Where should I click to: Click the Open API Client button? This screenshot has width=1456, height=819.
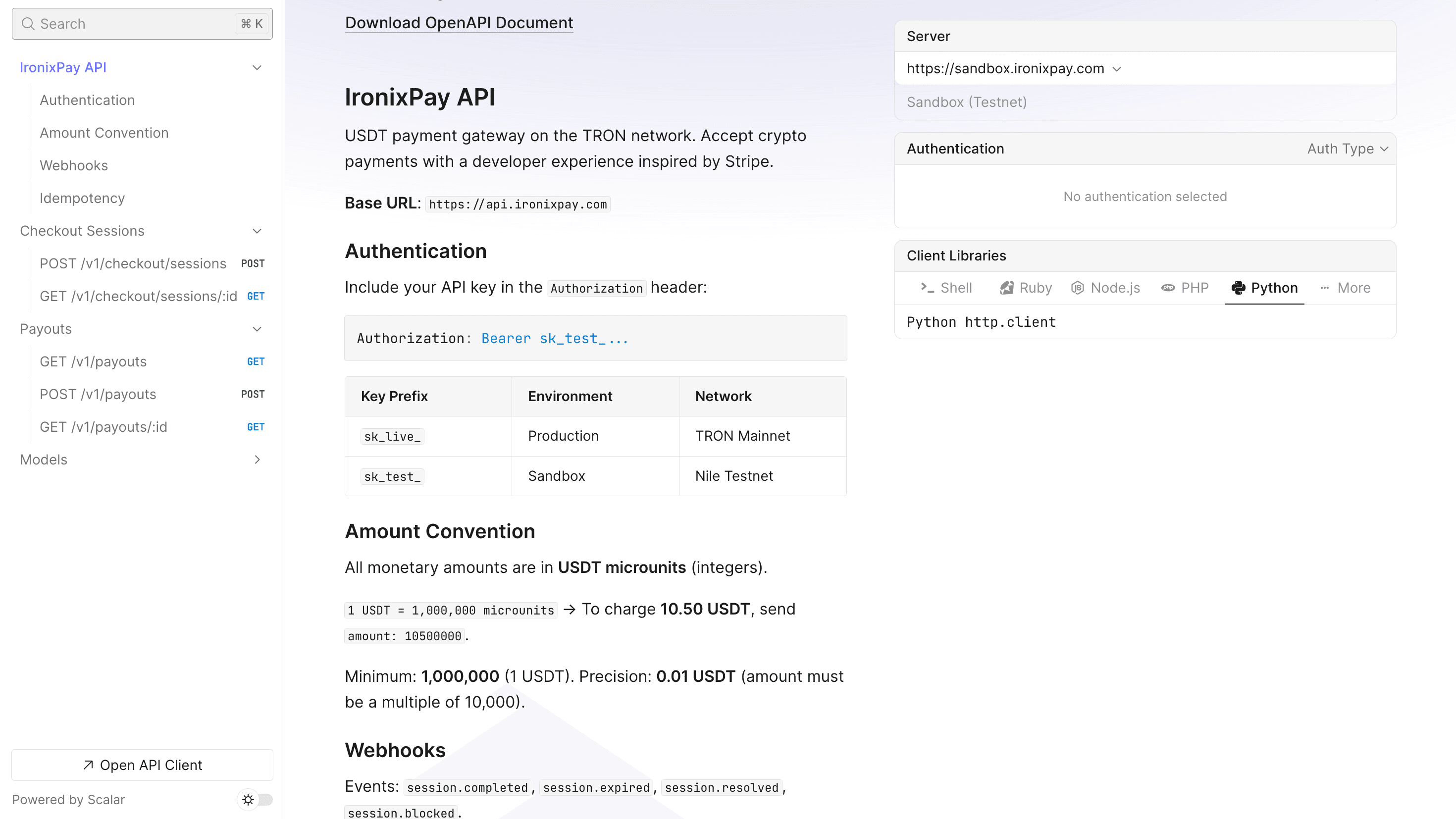tap(142, 765)
